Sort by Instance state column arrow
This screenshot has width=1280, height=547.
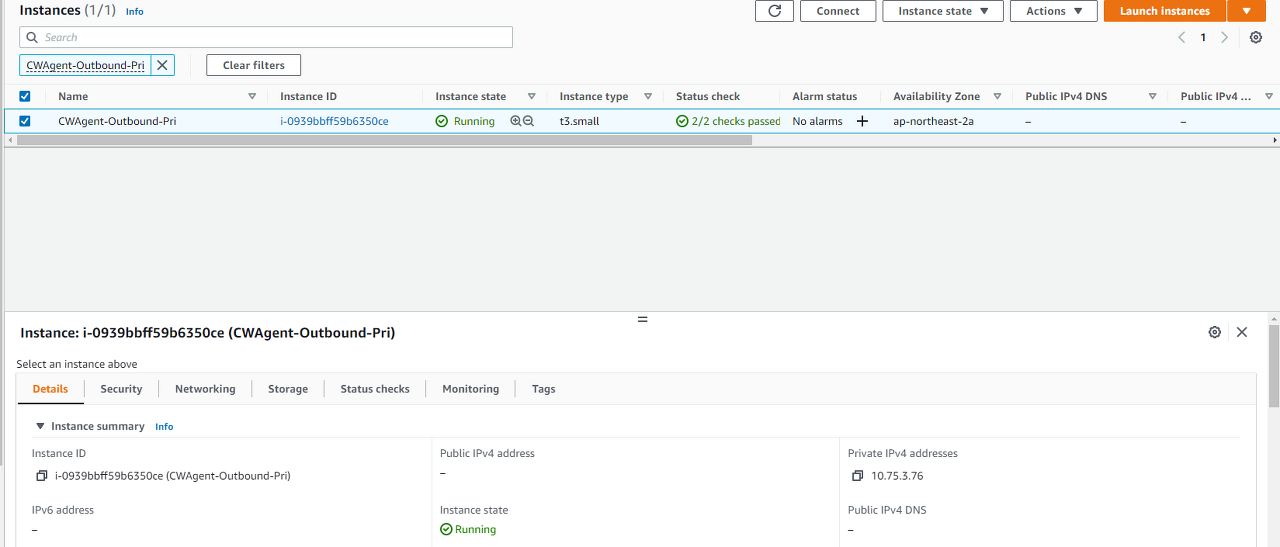point(531,96)
